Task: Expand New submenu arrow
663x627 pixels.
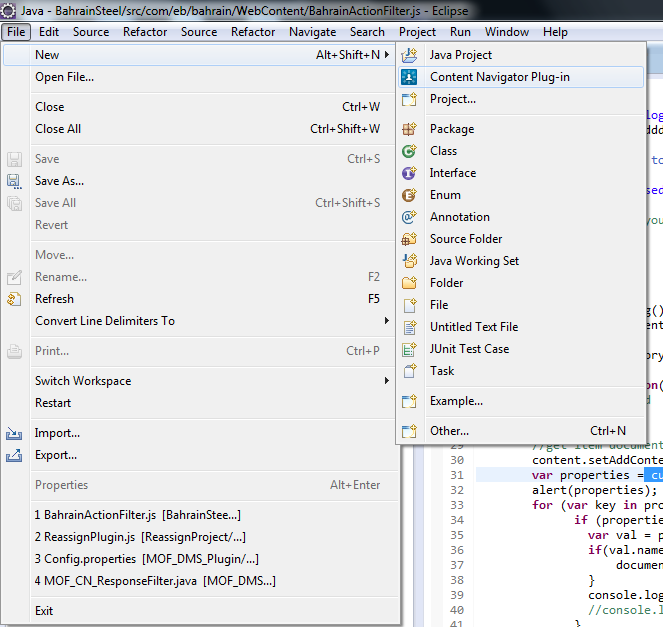Action: click(x=386, y=55)
